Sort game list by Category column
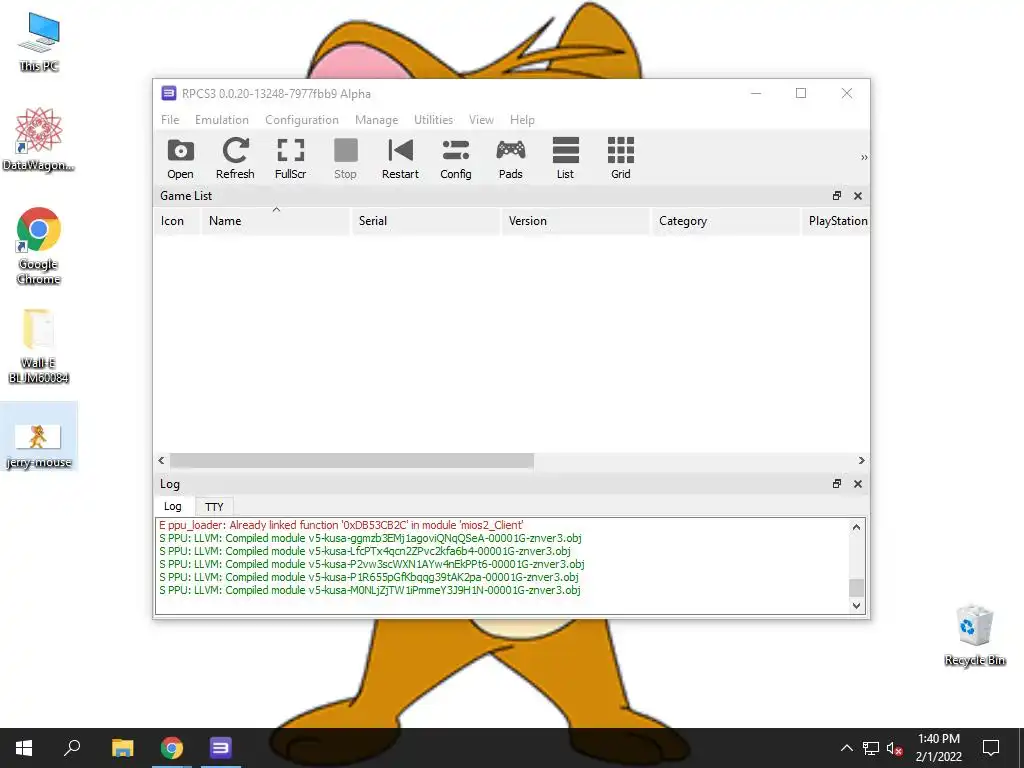1024x768 pixels. (x=726, y=221)
